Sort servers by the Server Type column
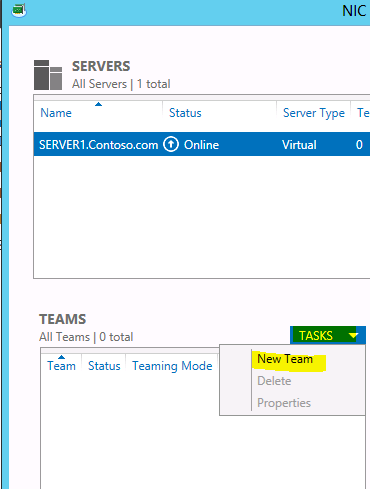Screen dimensions: 370x489 314,113
